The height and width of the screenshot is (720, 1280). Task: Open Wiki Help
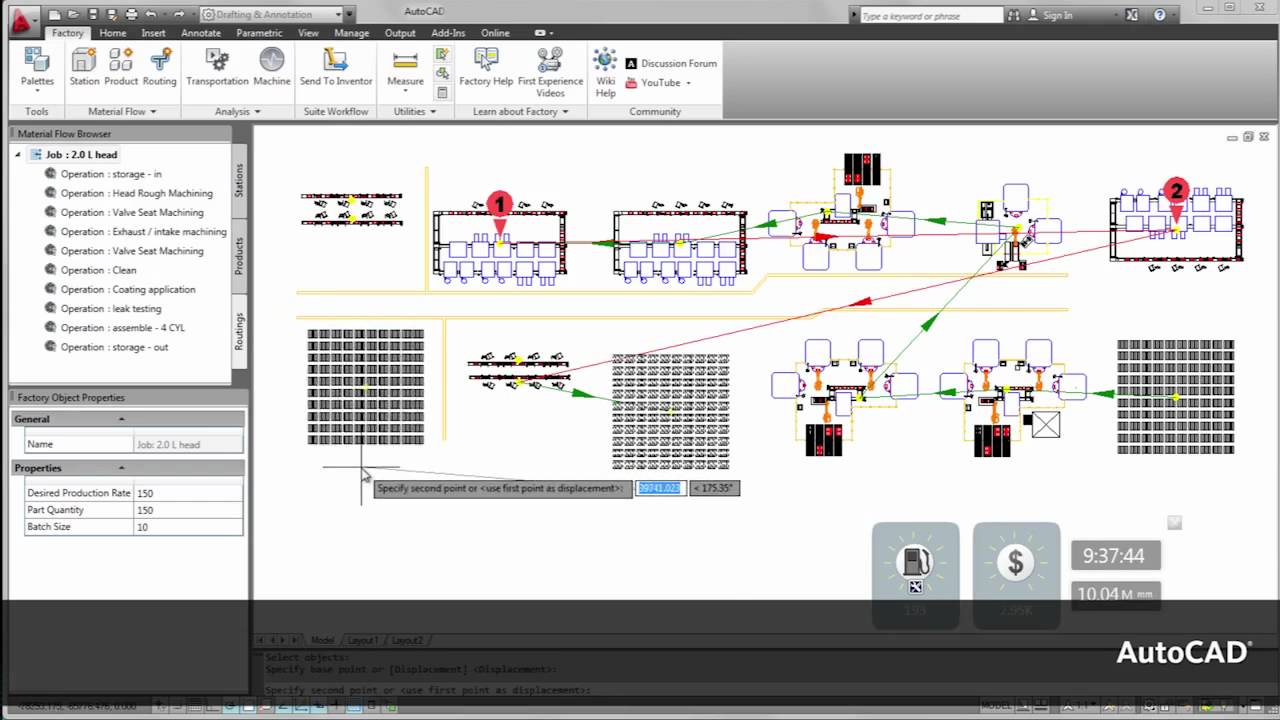pos(606,72)
